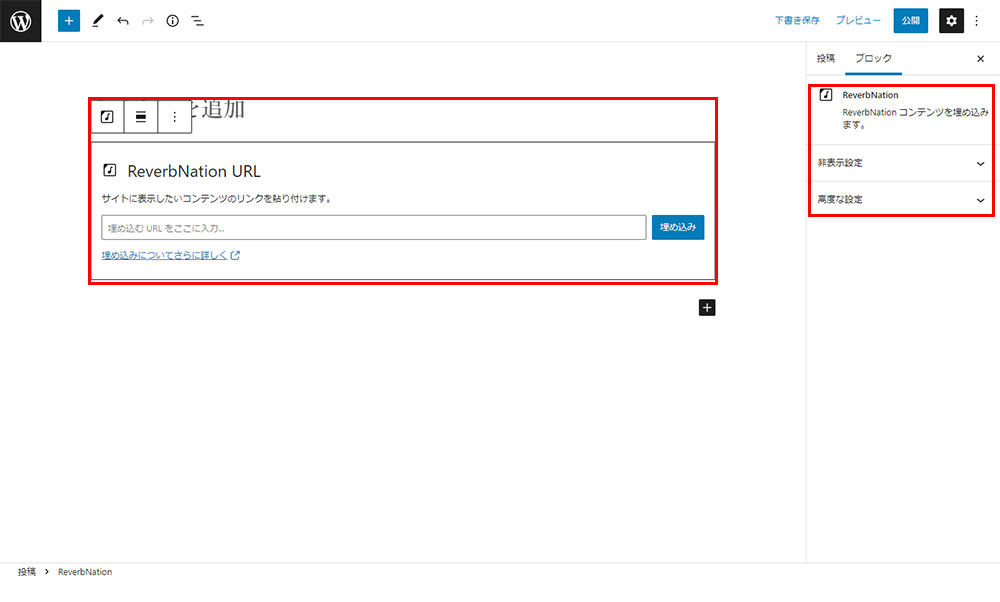
Task: Expand the 非表示設定 panel
Action: pos(900,162)
